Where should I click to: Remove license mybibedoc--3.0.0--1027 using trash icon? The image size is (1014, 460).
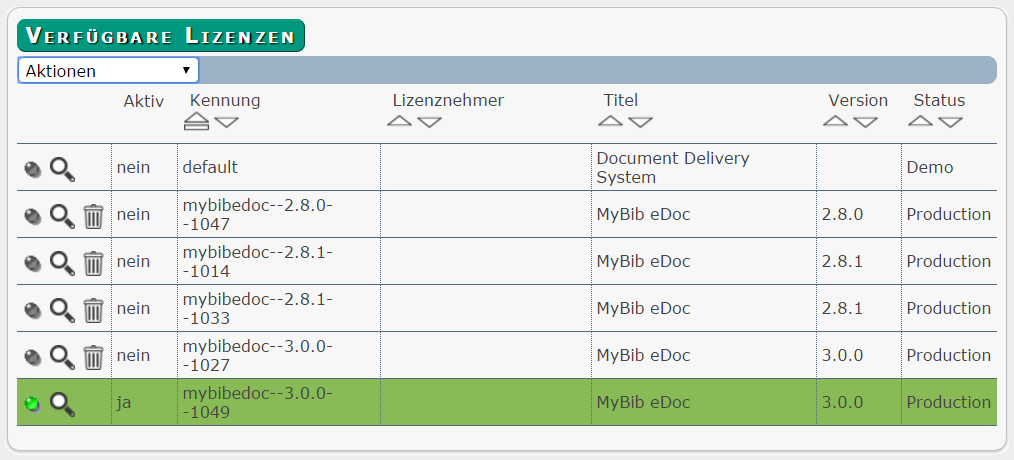pyautogui.click(x=94, y=358)
